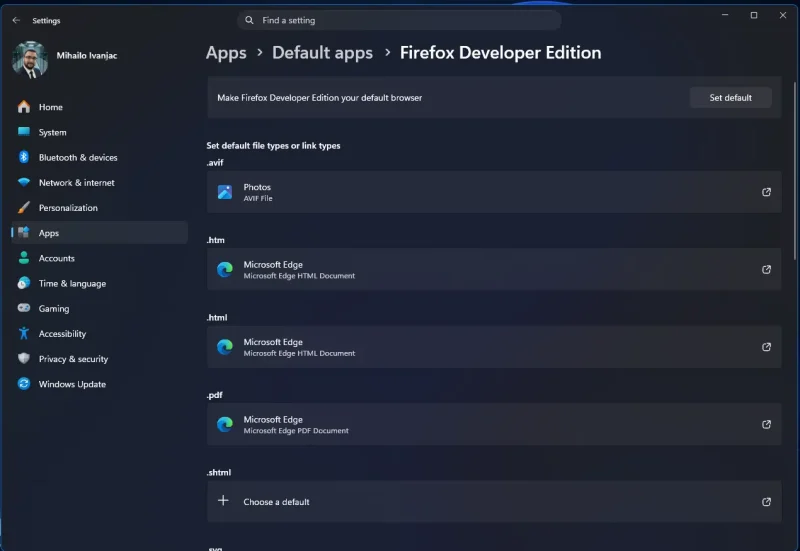
Task: Click the Gaming controller icon
Action: [23, 308]
